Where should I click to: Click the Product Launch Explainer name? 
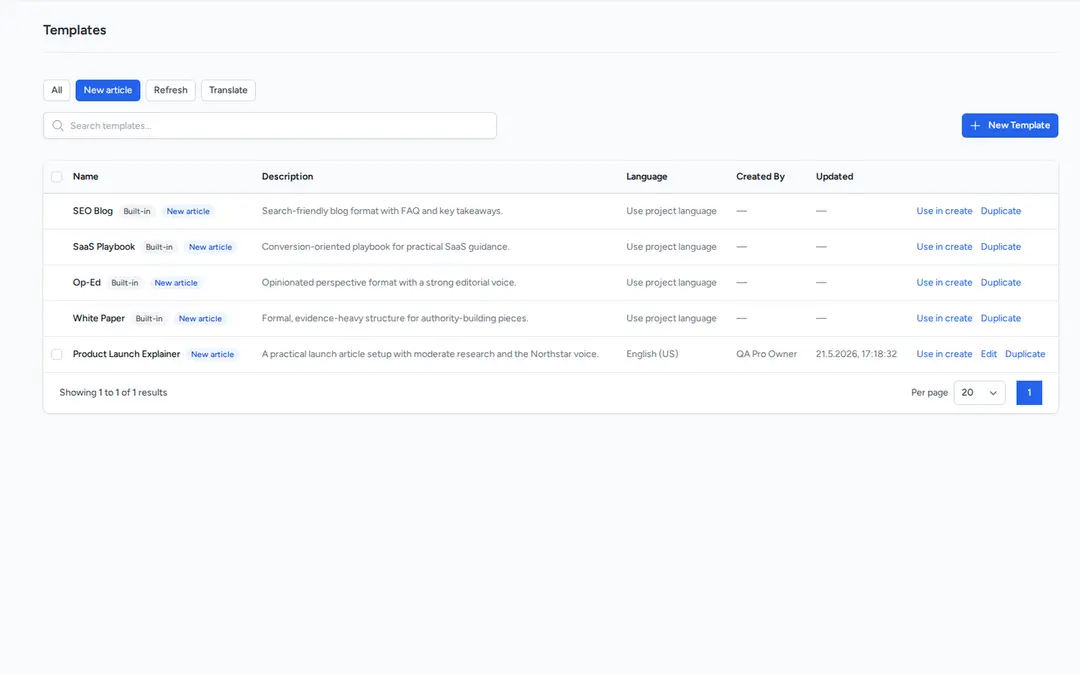[x=127, y=354]
